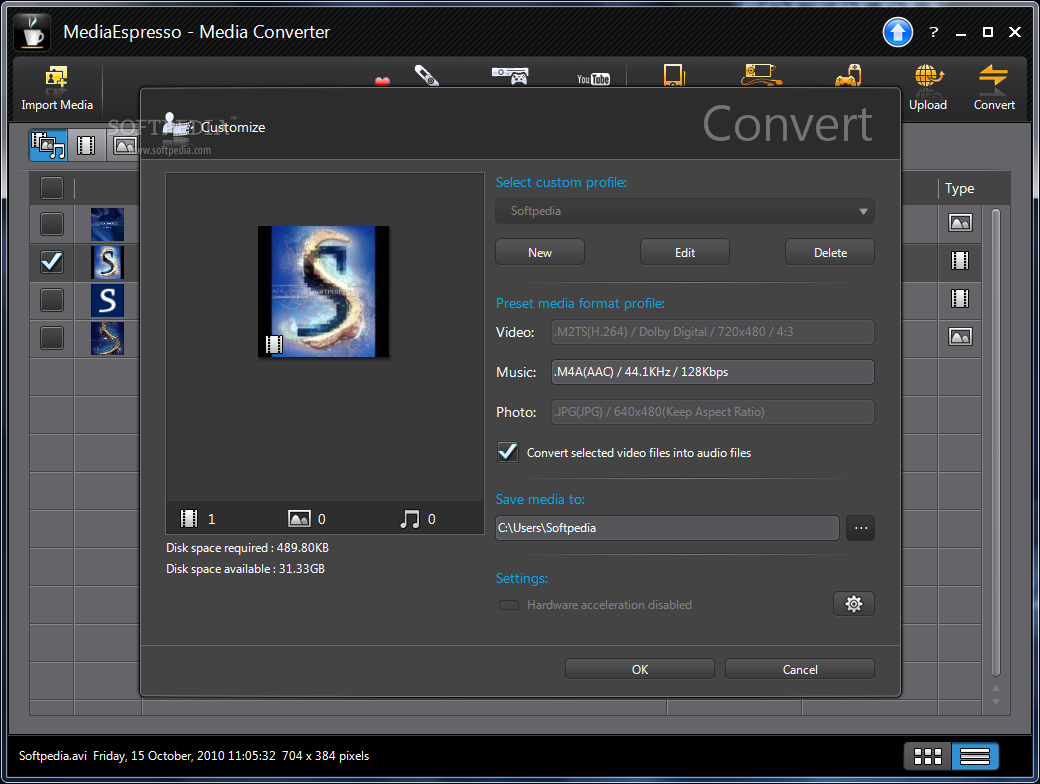The width and height of the screenshot is (1040, 784).
Task: Click the third row's video type icon
Action: (x=960, y=298)
